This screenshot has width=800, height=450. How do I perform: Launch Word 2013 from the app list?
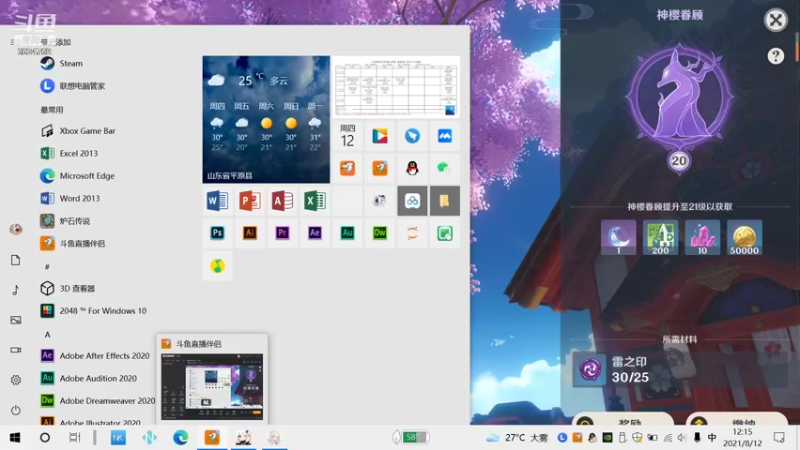pyautogui.click(x=70, y=198)
